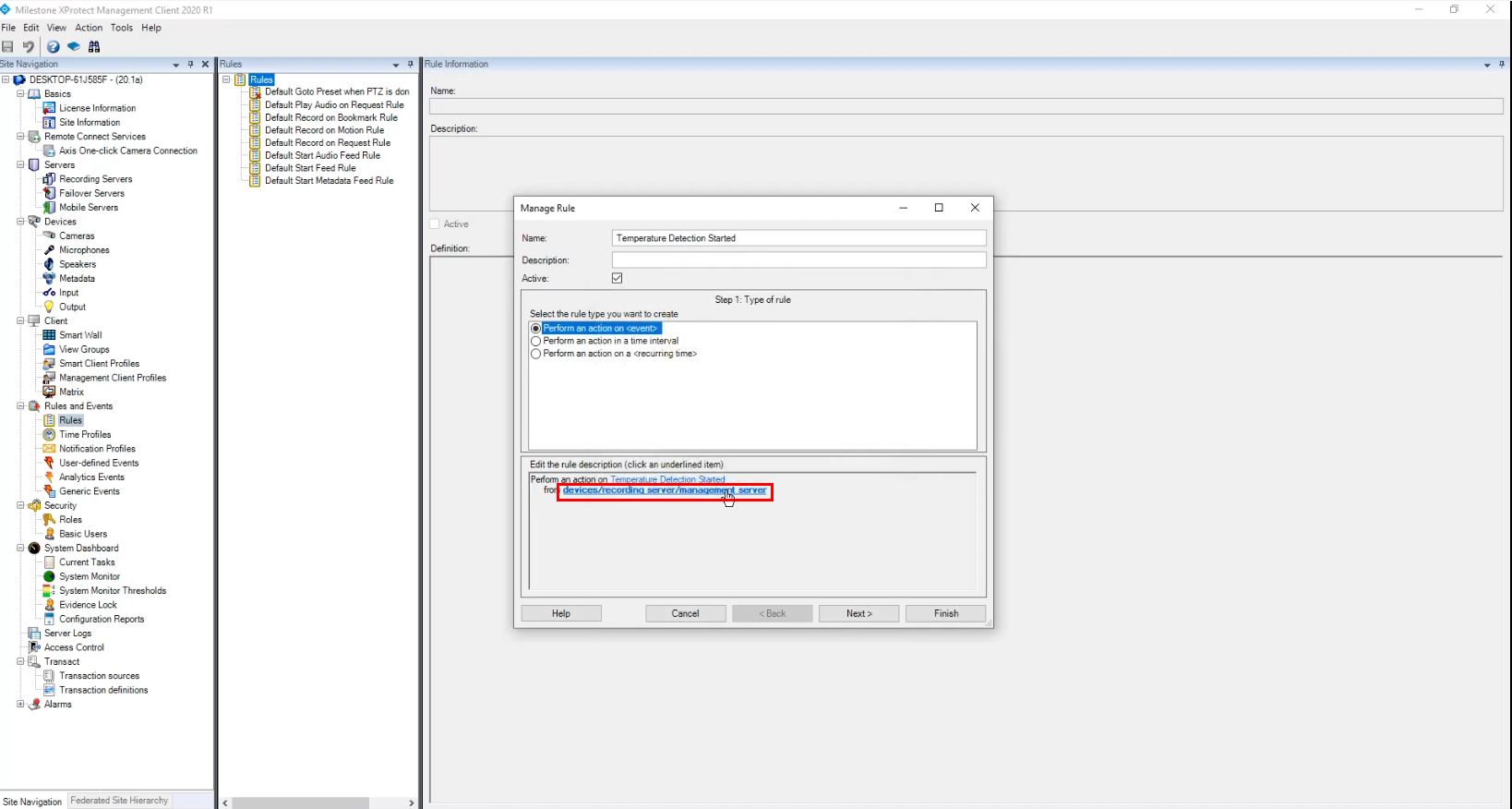This screenshot has height=809, width=1512.
Task: Select 'Perform an action in a time interval'
Action: click(x=536, y=341)
